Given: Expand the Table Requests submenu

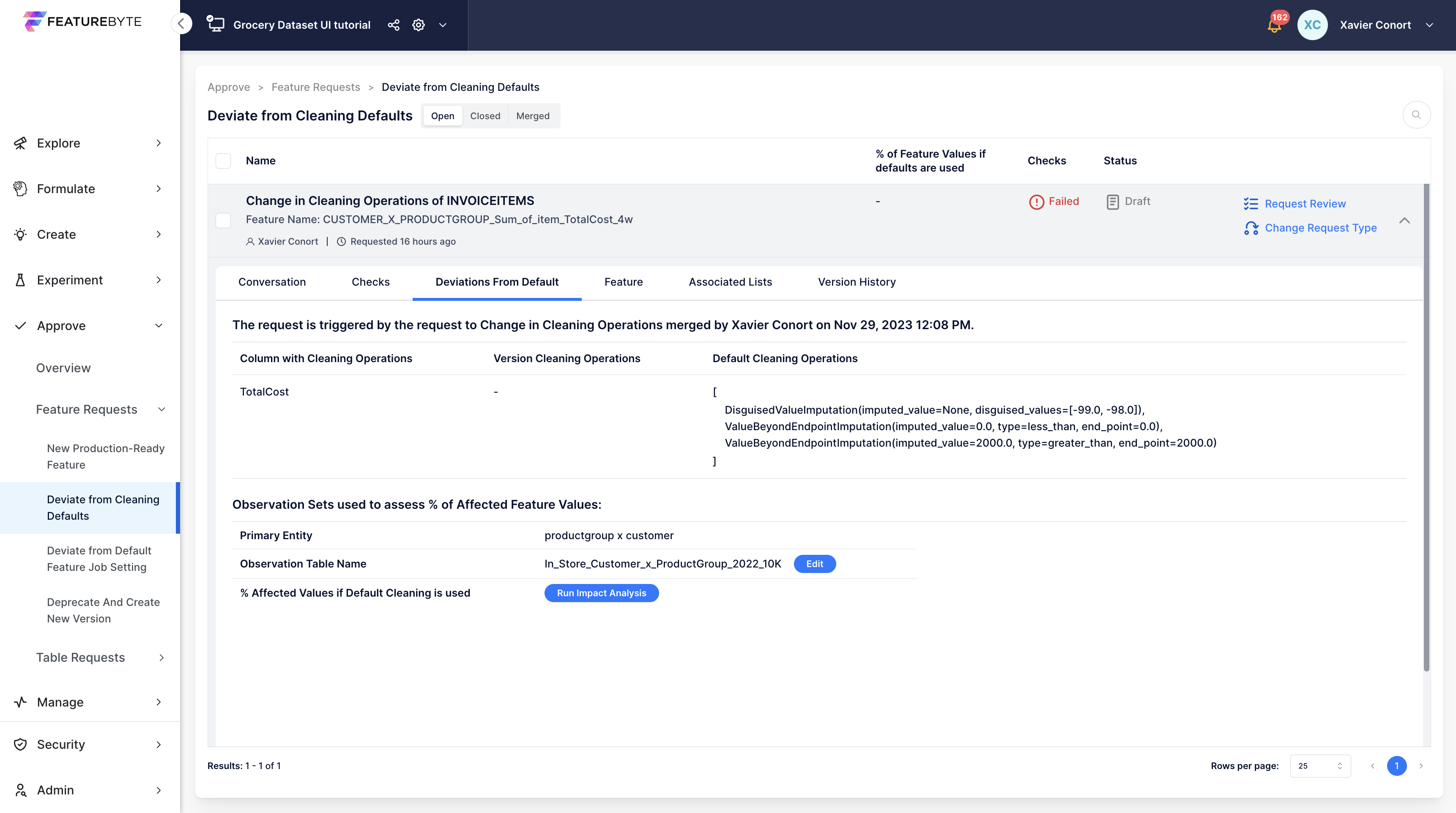Looking at the screenshot, I should [x=161, y=657].
